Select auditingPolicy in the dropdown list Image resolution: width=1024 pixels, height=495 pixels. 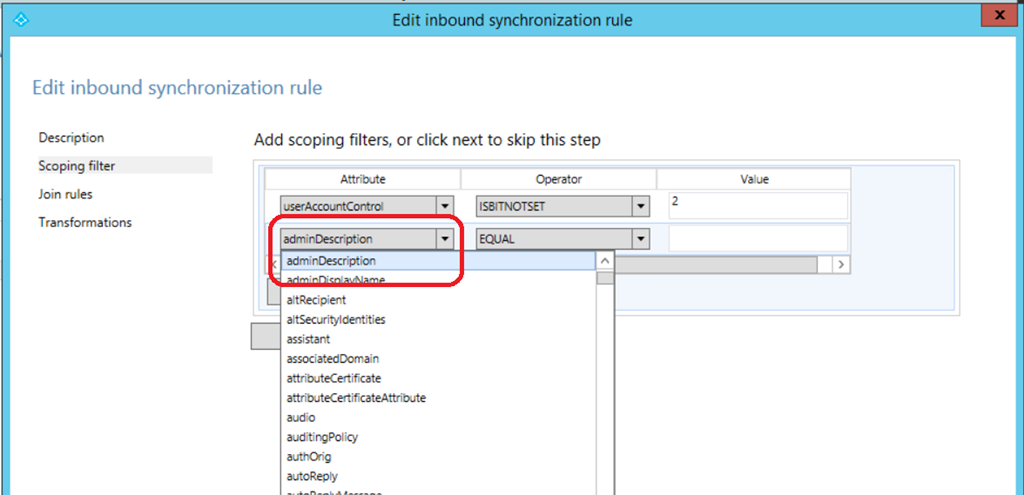click(322, 437)
